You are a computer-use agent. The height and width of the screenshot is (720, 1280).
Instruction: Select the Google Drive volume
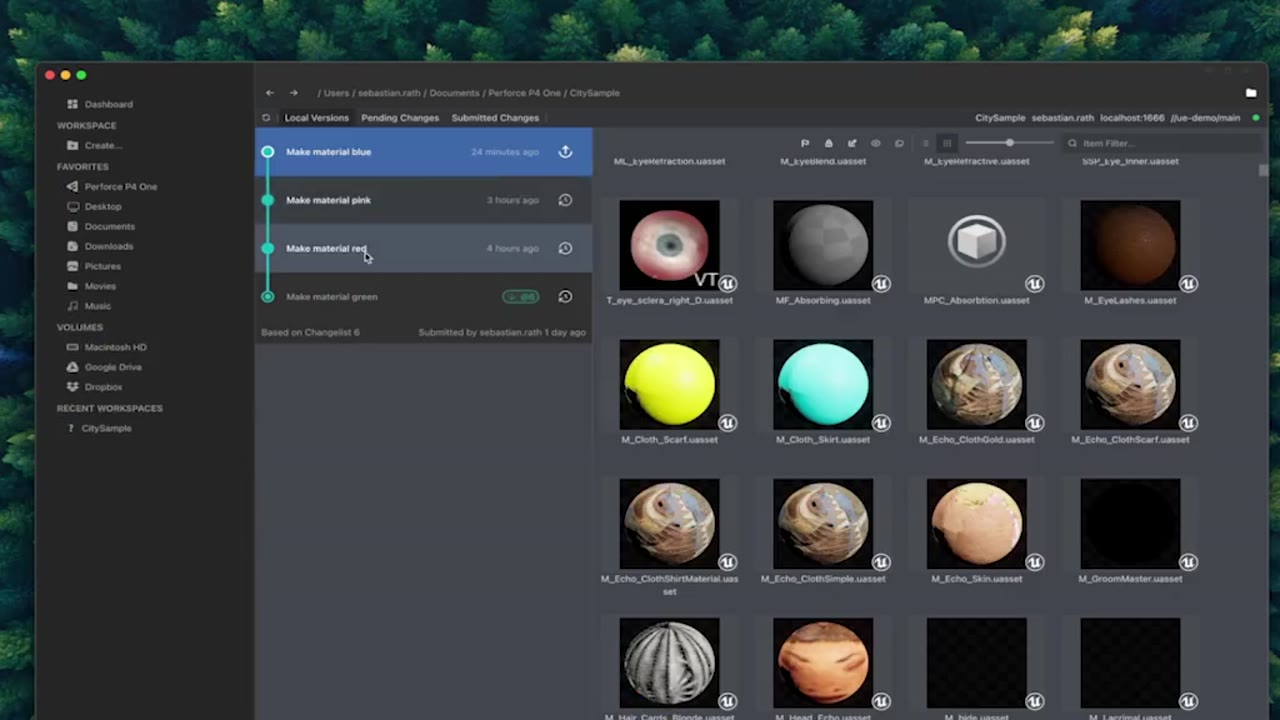(x=104, y=367)
